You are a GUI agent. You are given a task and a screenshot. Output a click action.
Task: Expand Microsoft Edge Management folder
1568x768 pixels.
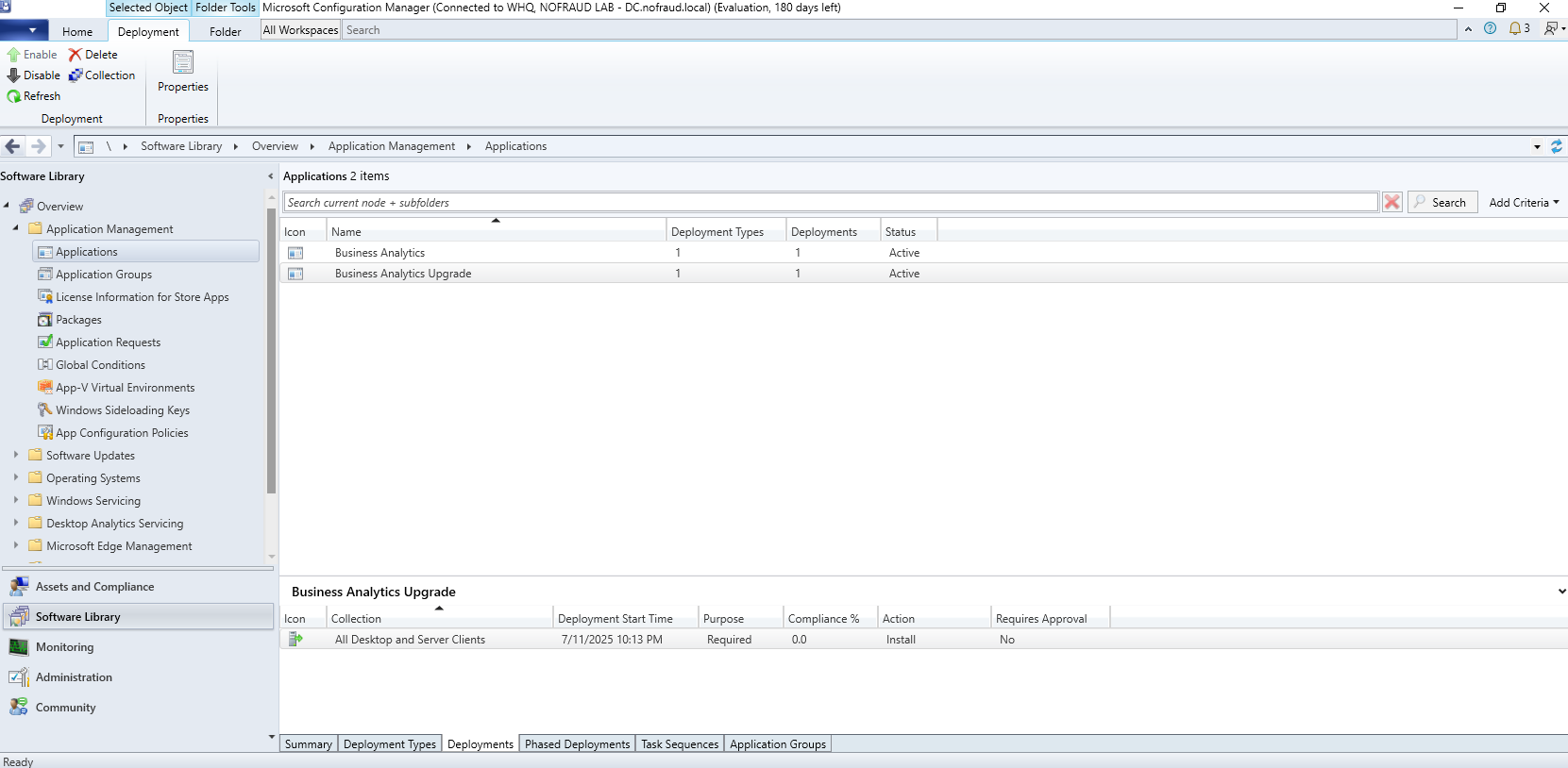click(16, 545)
